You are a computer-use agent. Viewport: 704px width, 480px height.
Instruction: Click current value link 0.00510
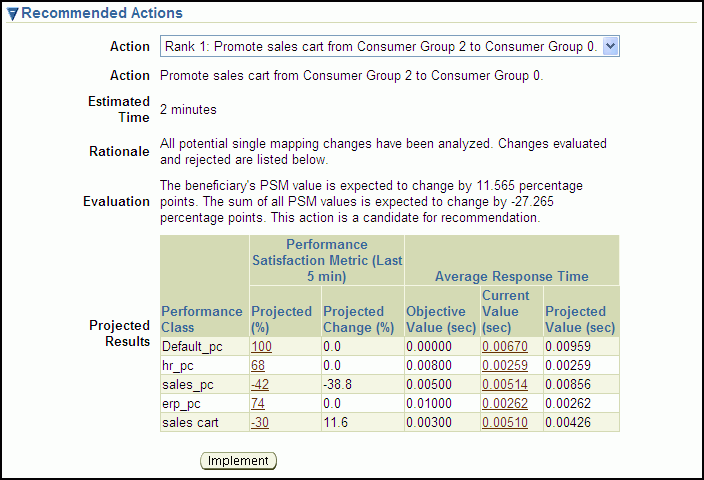(x=502, y=422)
